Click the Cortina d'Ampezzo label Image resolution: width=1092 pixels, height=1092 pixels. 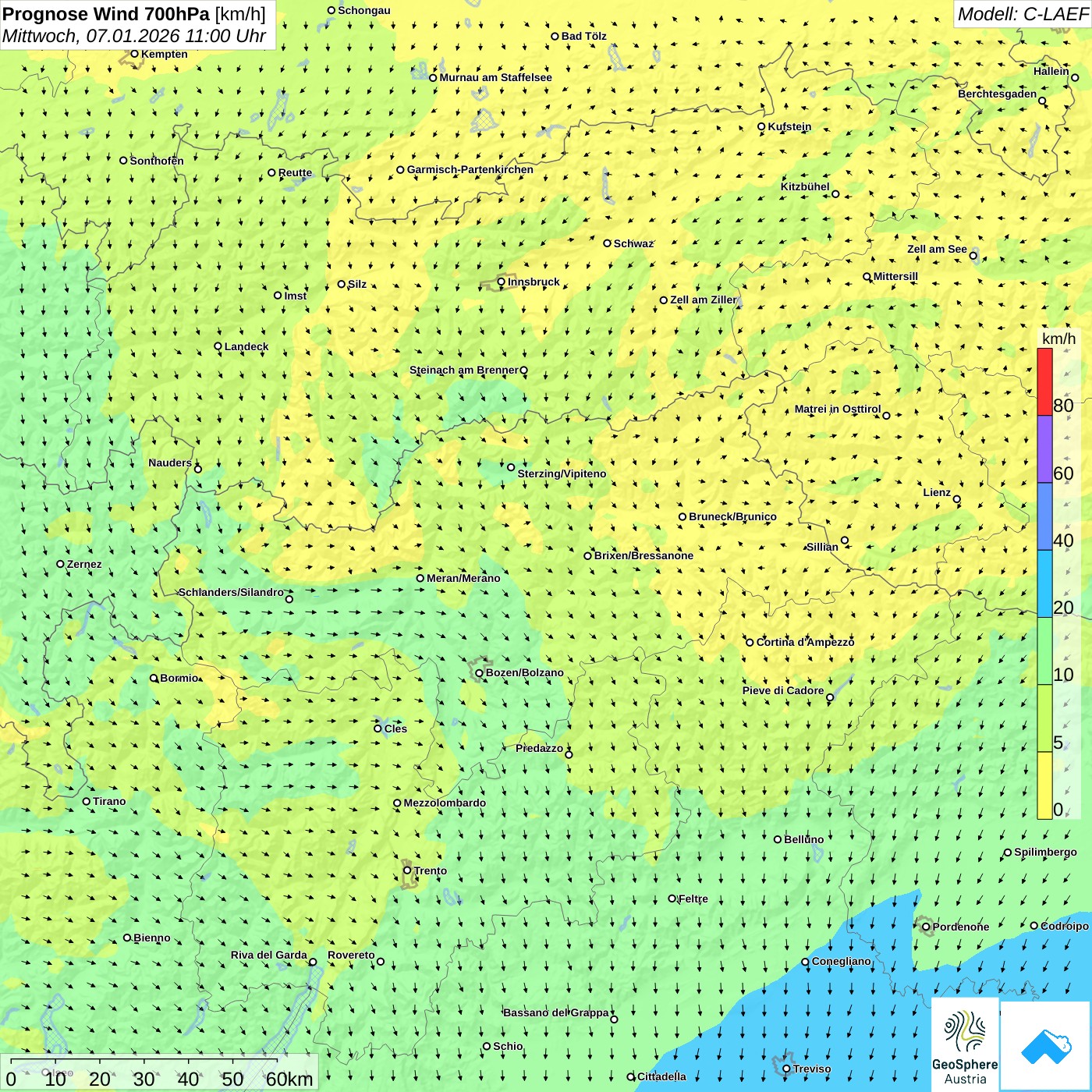[x=805, y=642]
